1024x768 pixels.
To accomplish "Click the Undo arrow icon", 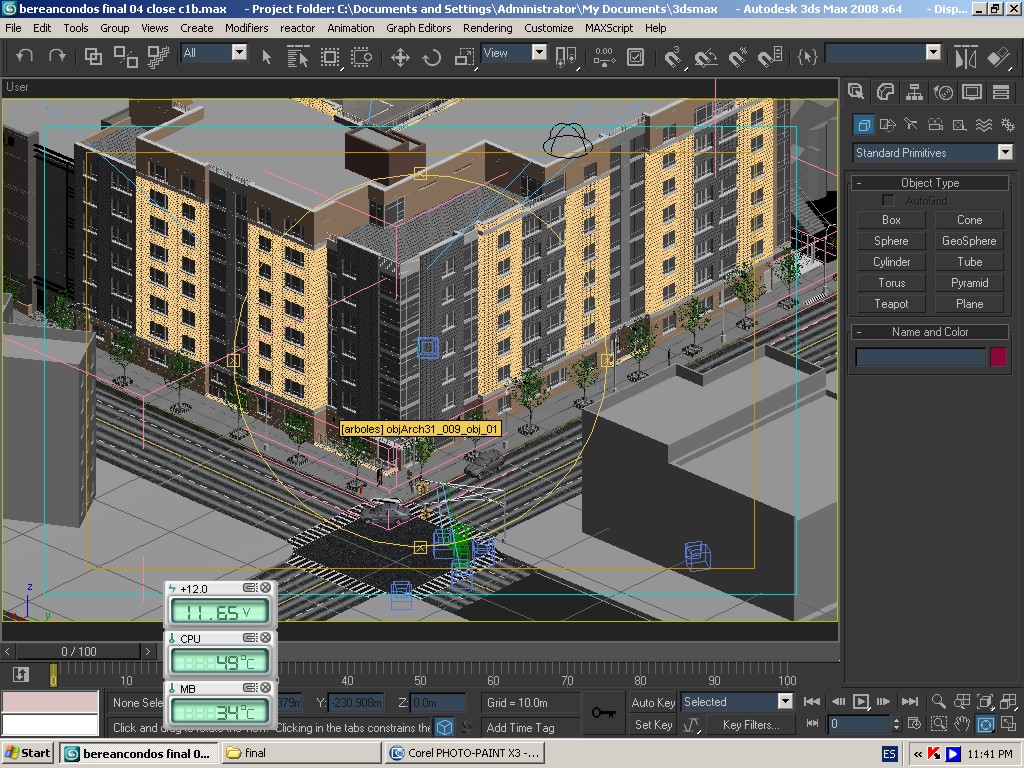I will click(x=24, y=56).
